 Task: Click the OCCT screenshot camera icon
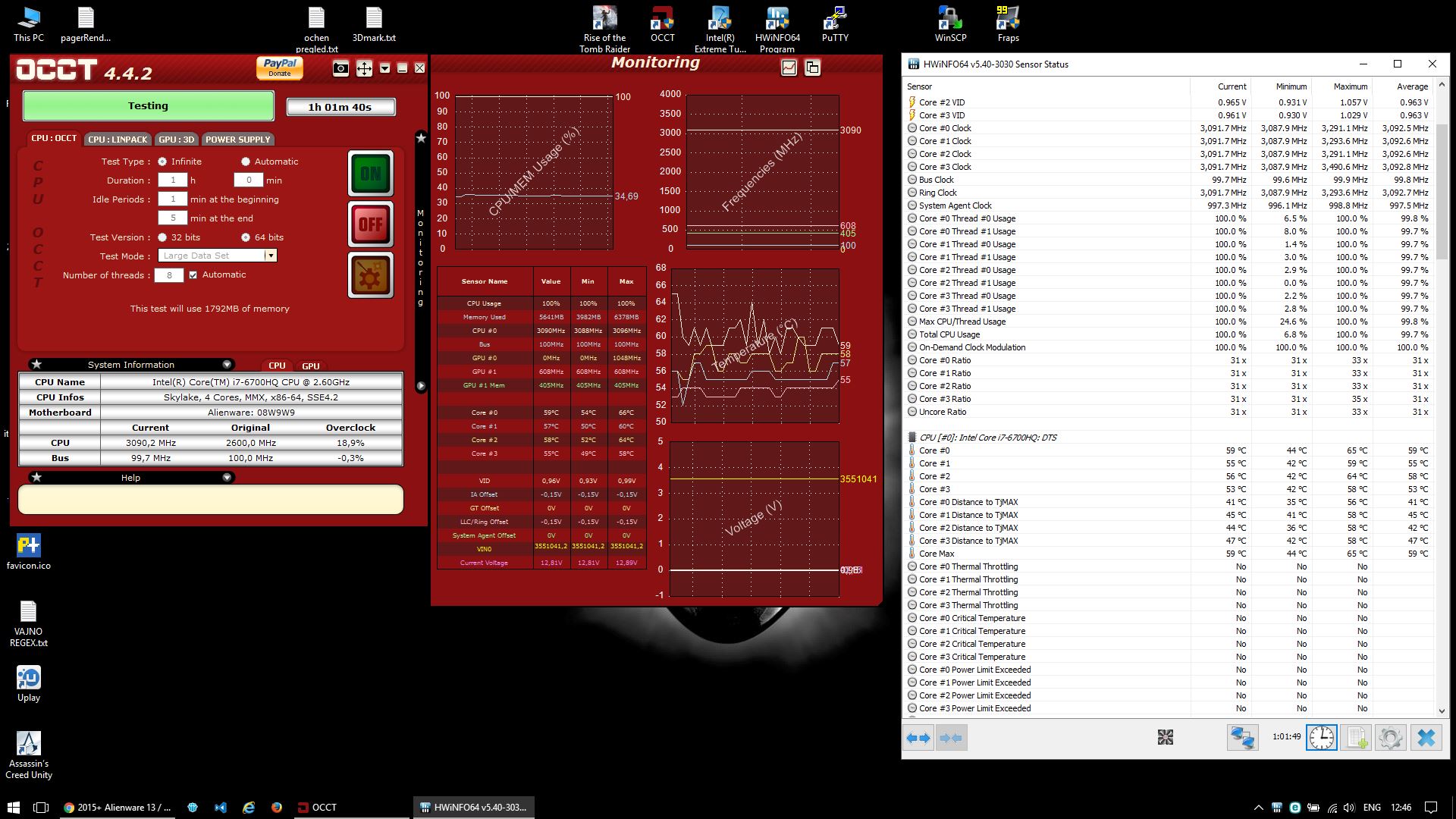341,69
